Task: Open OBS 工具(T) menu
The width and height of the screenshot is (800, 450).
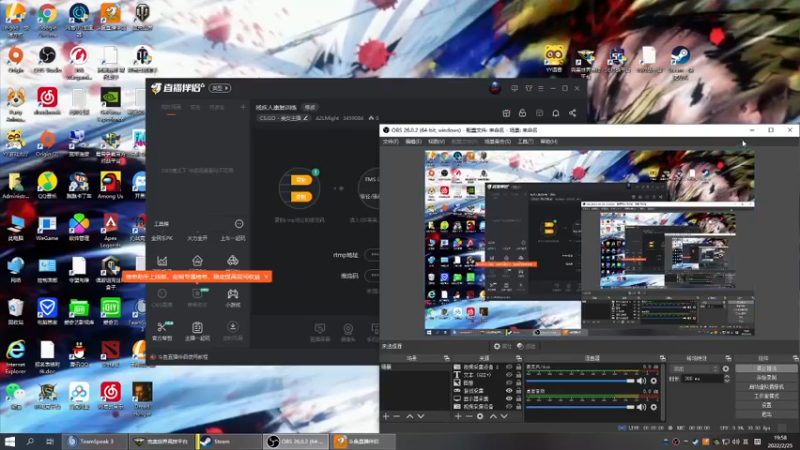Action: click(x=525, y=141)
